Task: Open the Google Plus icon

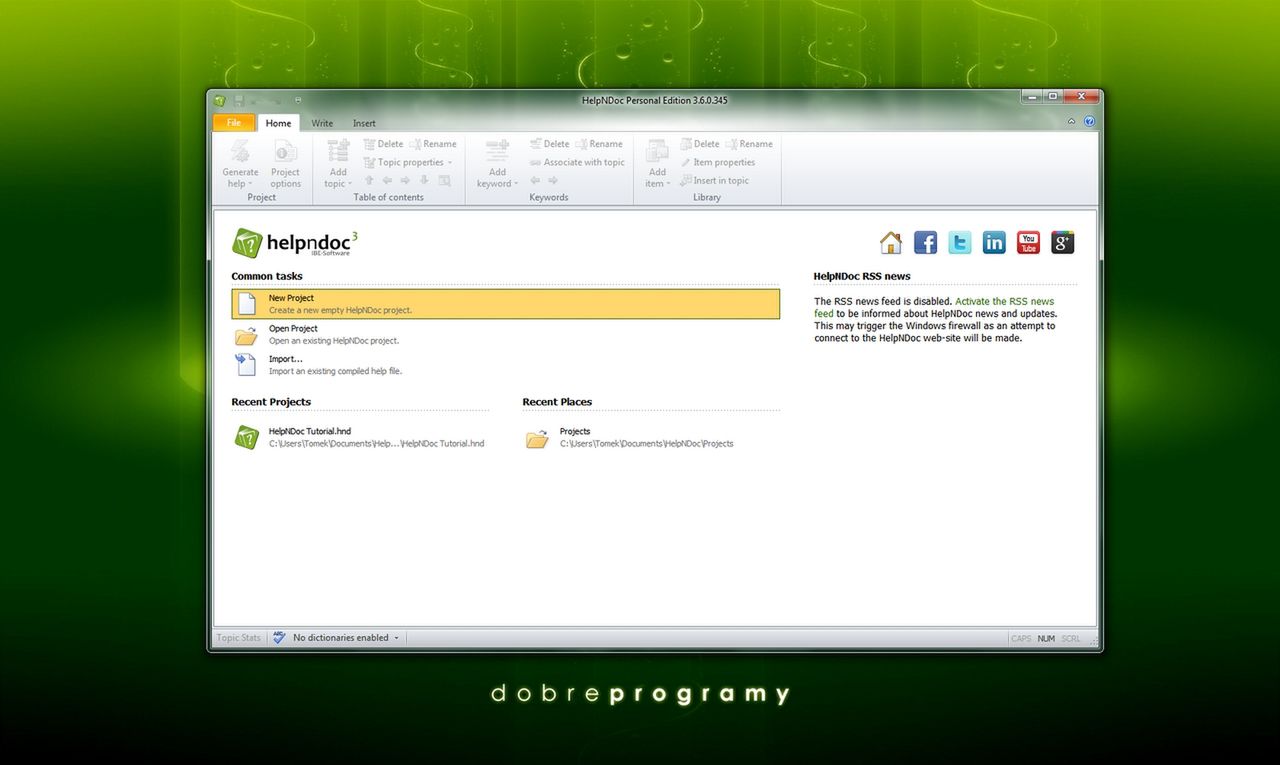Action: coord(1062,243)
